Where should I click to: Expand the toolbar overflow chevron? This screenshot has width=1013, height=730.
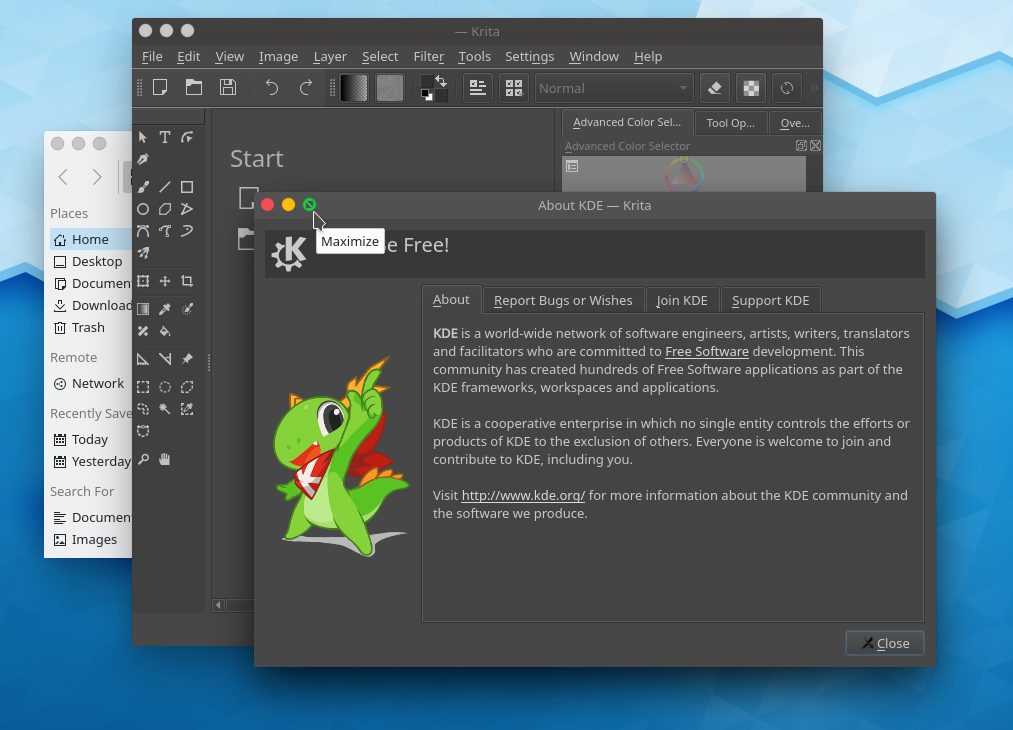click(x=814, y=88)
